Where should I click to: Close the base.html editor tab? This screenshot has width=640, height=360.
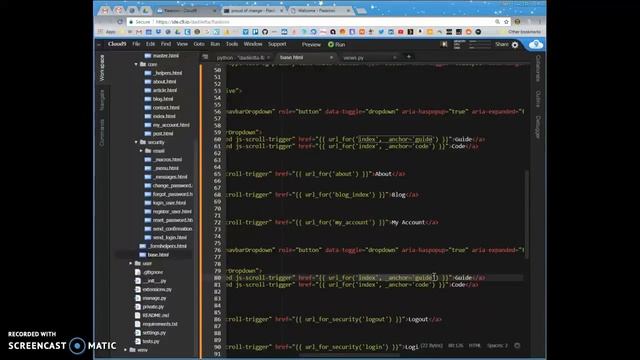(331, 58)
